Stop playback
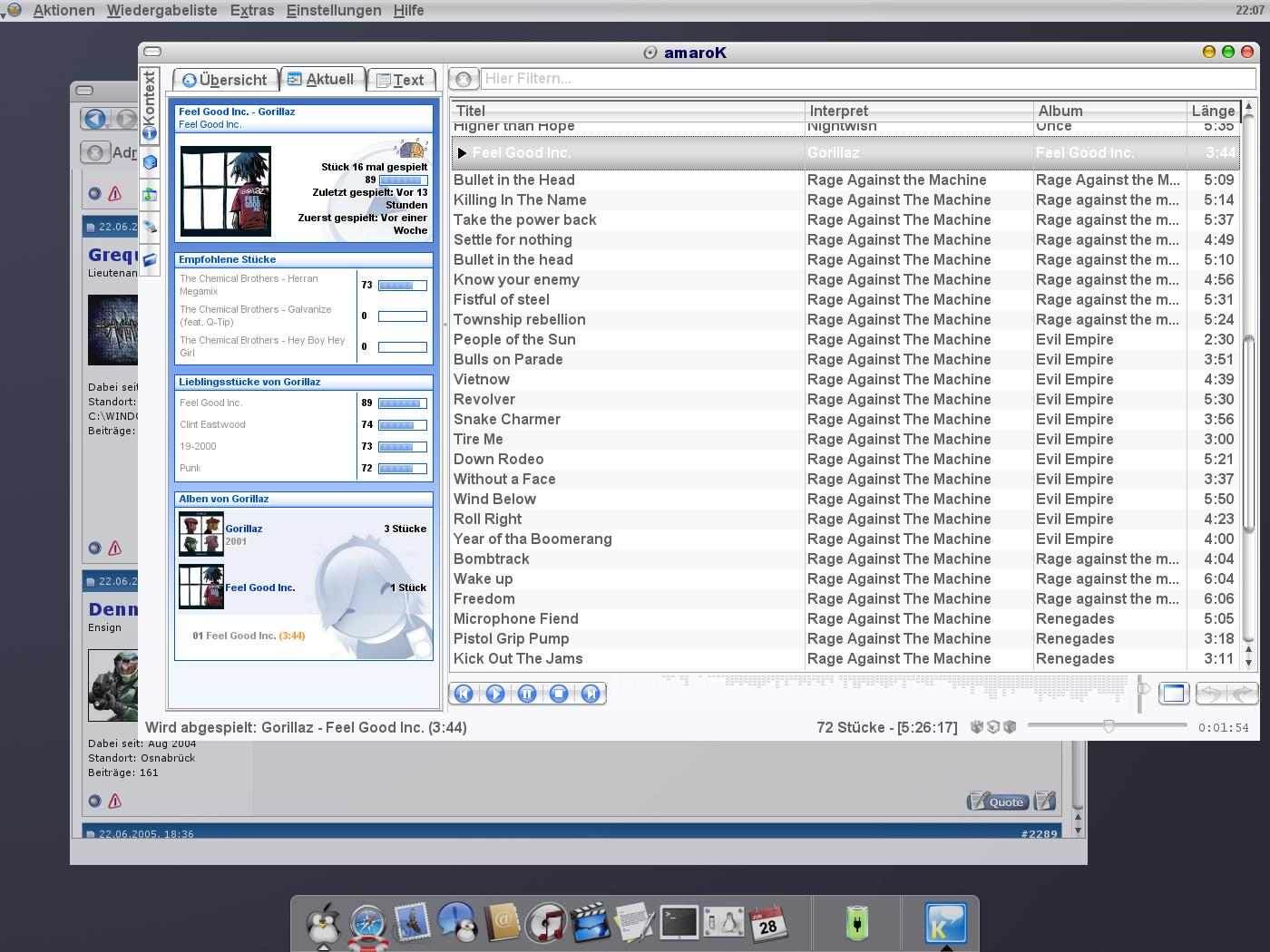The height and width of the screenshot is (952, 1270). tap(559, 694)
